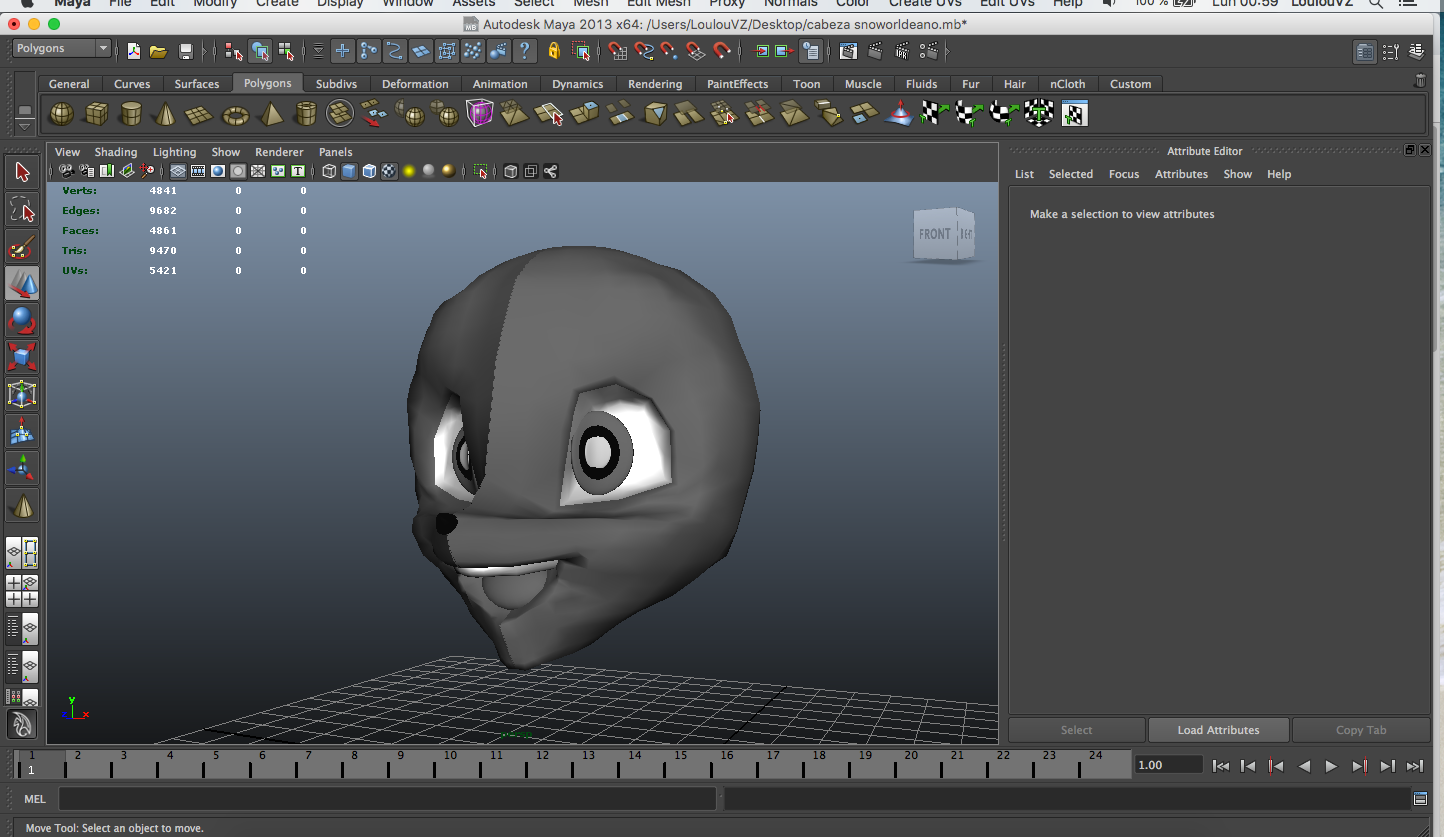
Task: Open the viewport Panels menu
Action: click(335, 152)
